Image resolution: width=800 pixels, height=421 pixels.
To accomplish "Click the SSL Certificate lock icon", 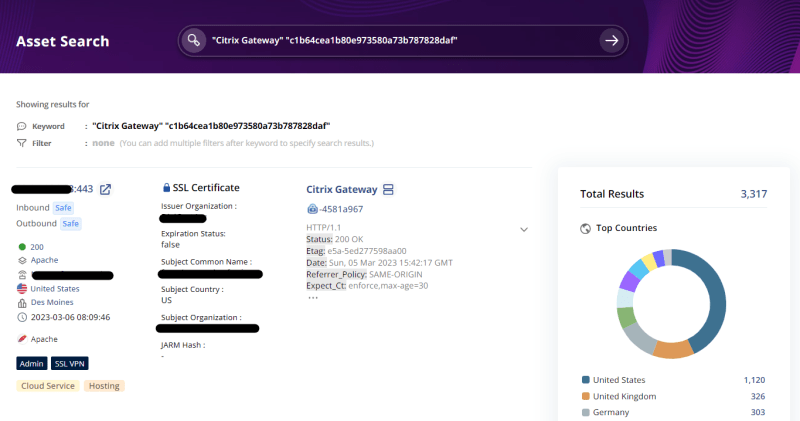I will [166, 187].
